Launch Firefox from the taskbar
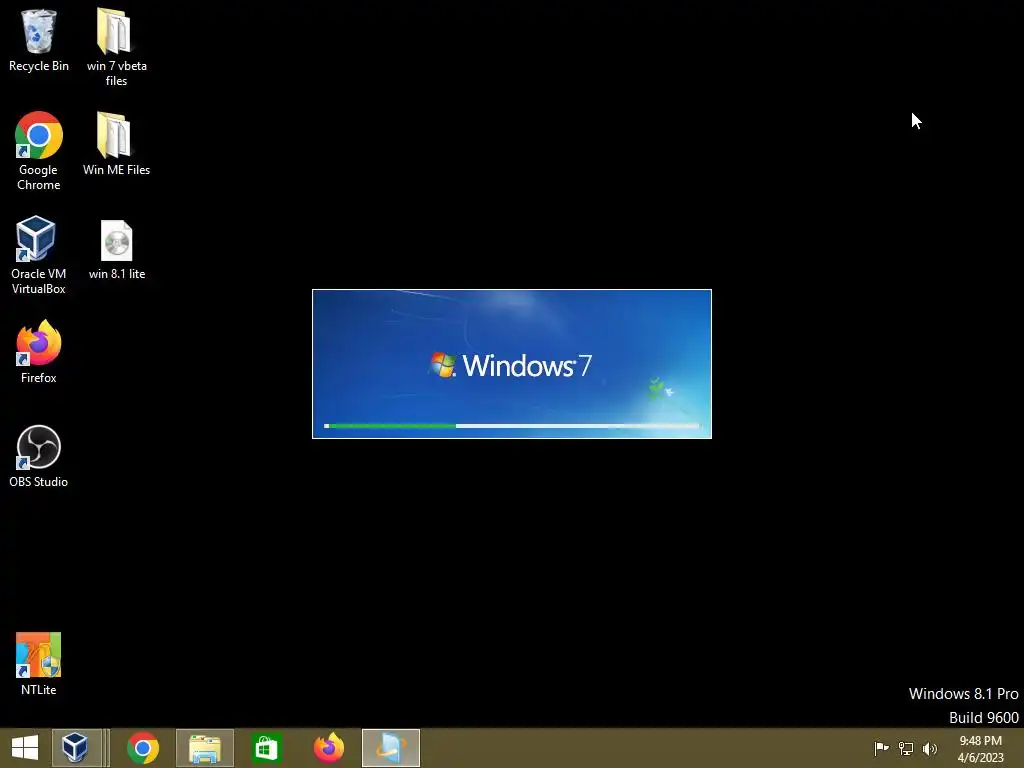Image resolution: width=1024 pixels, height=768 pixels. 328,748
